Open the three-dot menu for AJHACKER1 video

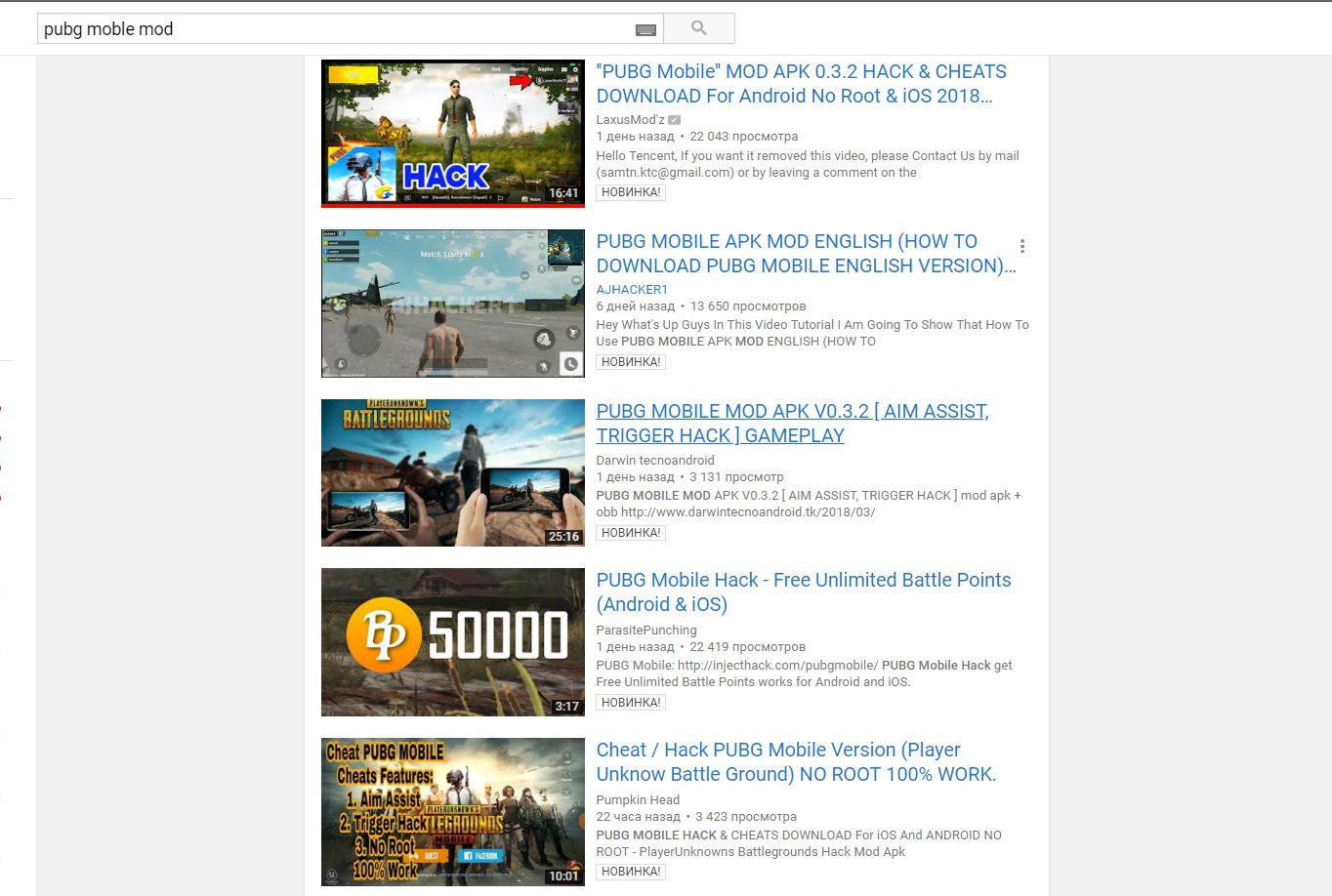pyautogui.click(x=1021, y=246)
